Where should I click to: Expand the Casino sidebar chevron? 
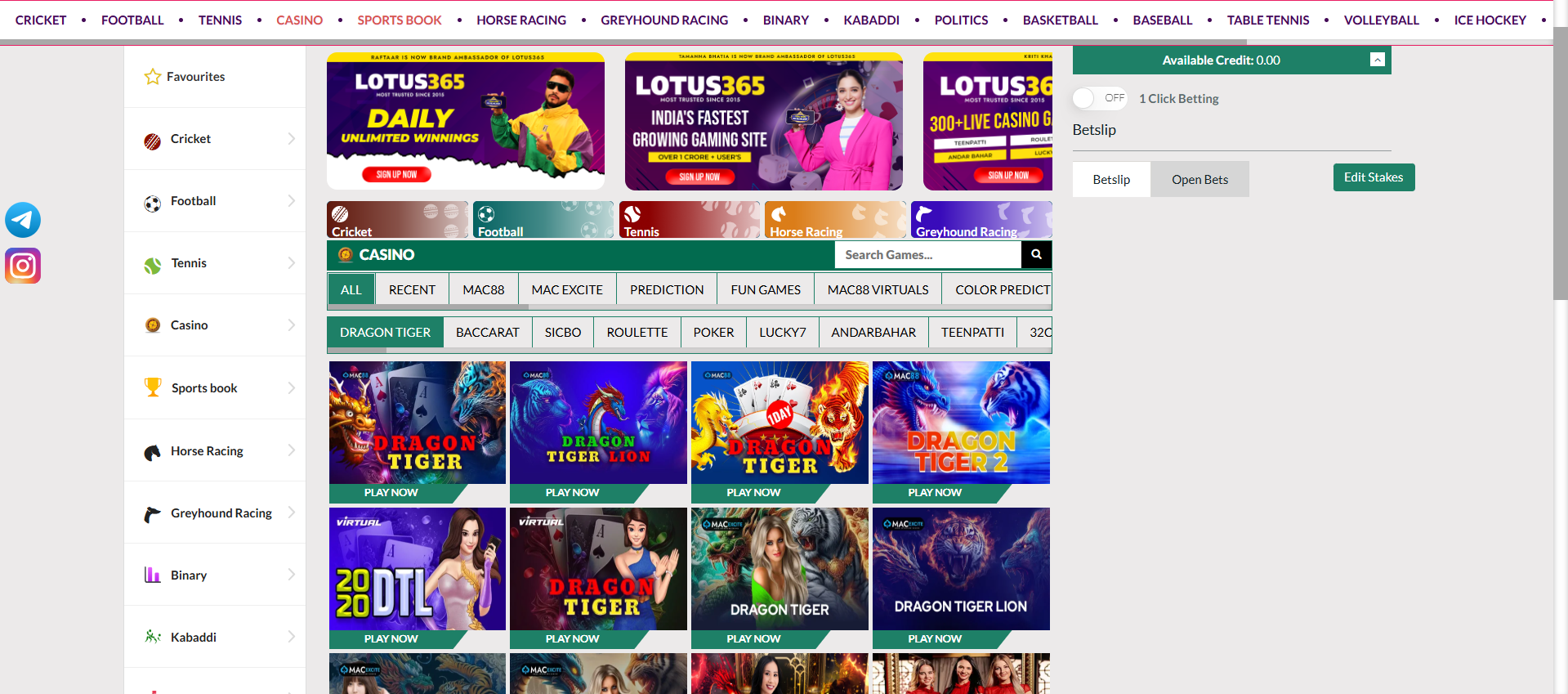pos(292,325)
